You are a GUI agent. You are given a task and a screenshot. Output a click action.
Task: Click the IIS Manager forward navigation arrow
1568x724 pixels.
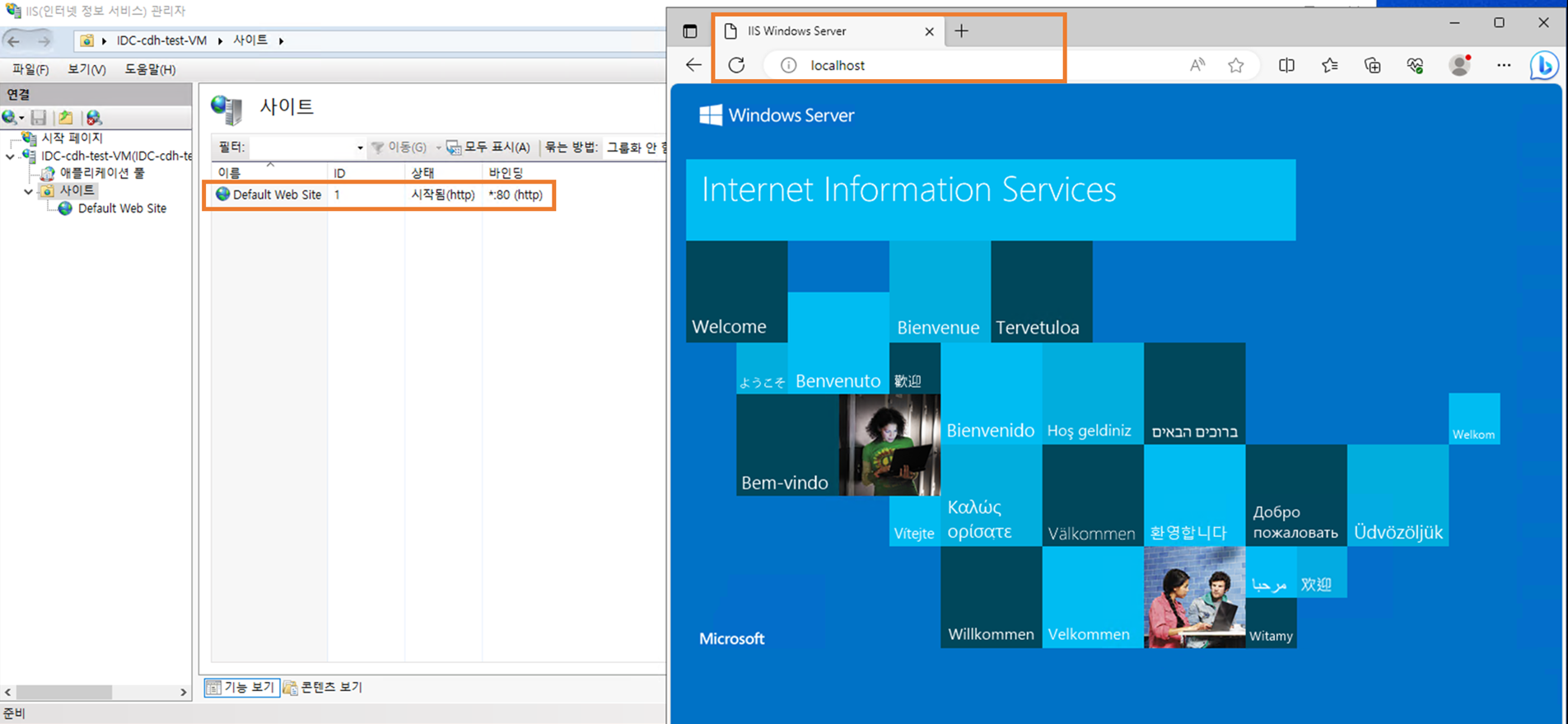point(44,40)
